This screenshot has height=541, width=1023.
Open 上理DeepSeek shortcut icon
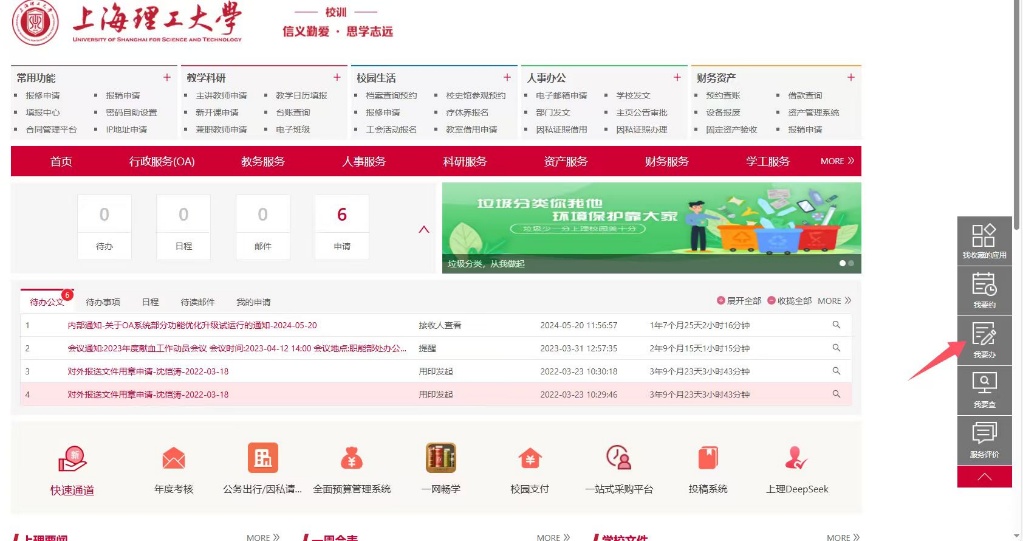(796, 459)
